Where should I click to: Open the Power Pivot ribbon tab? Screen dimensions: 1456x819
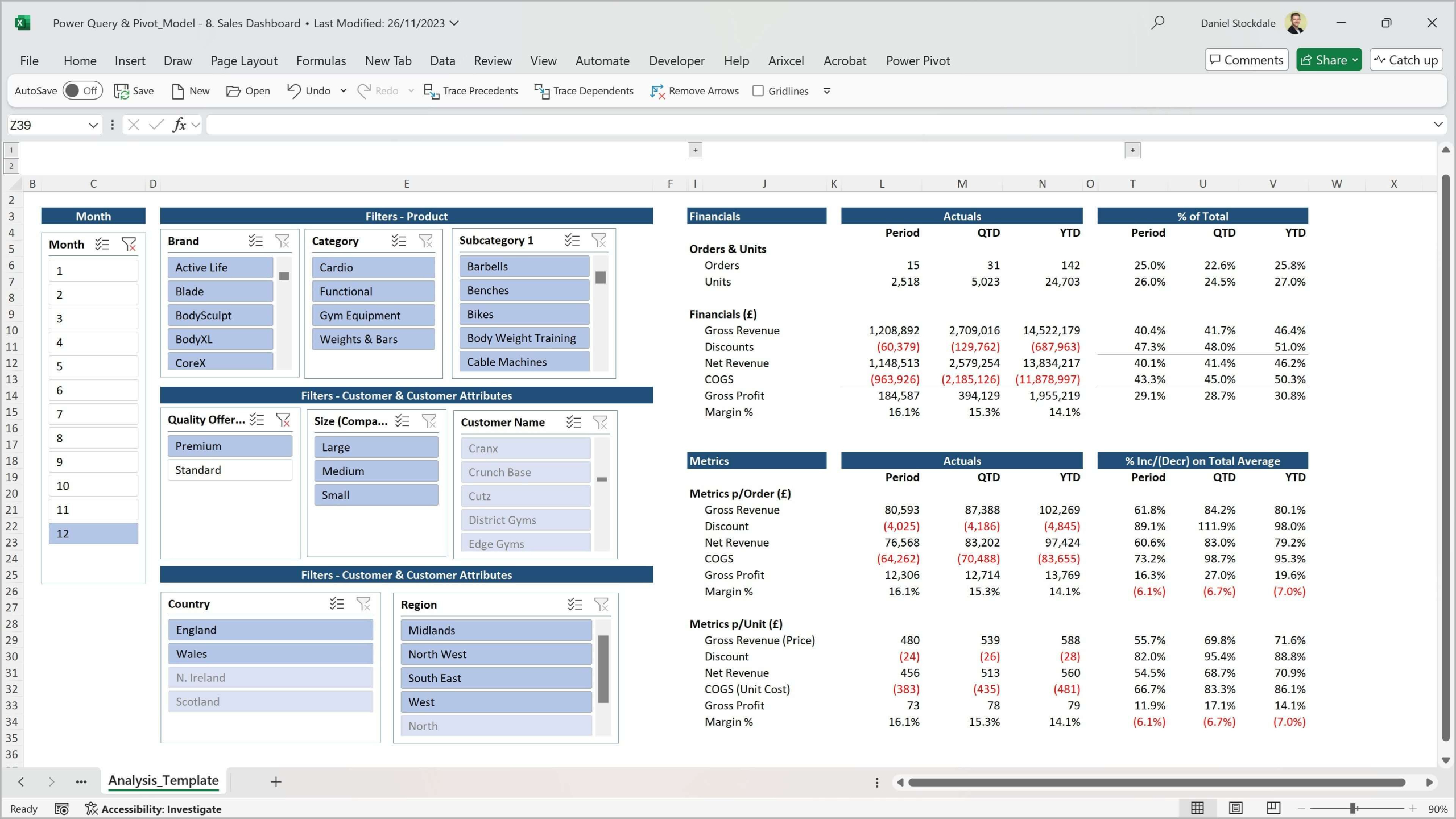(917, 61)
